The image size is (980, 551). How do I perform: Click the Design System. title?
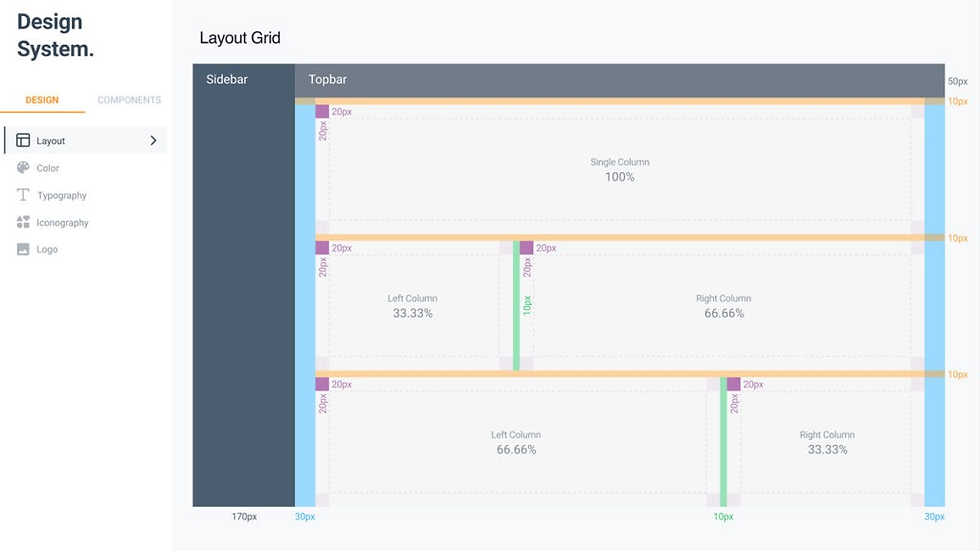point(55,35)
